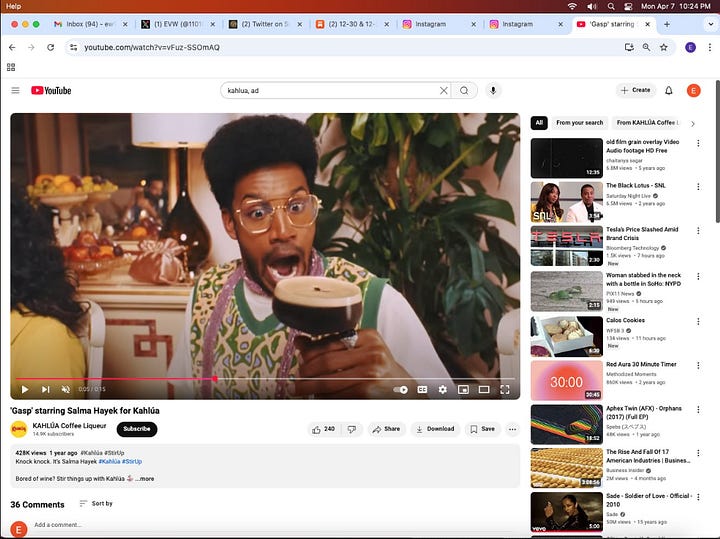The width and height of the screenshot is (720, 539).
Task: Switch to first Instagram tab
Action: click(439, 24)
